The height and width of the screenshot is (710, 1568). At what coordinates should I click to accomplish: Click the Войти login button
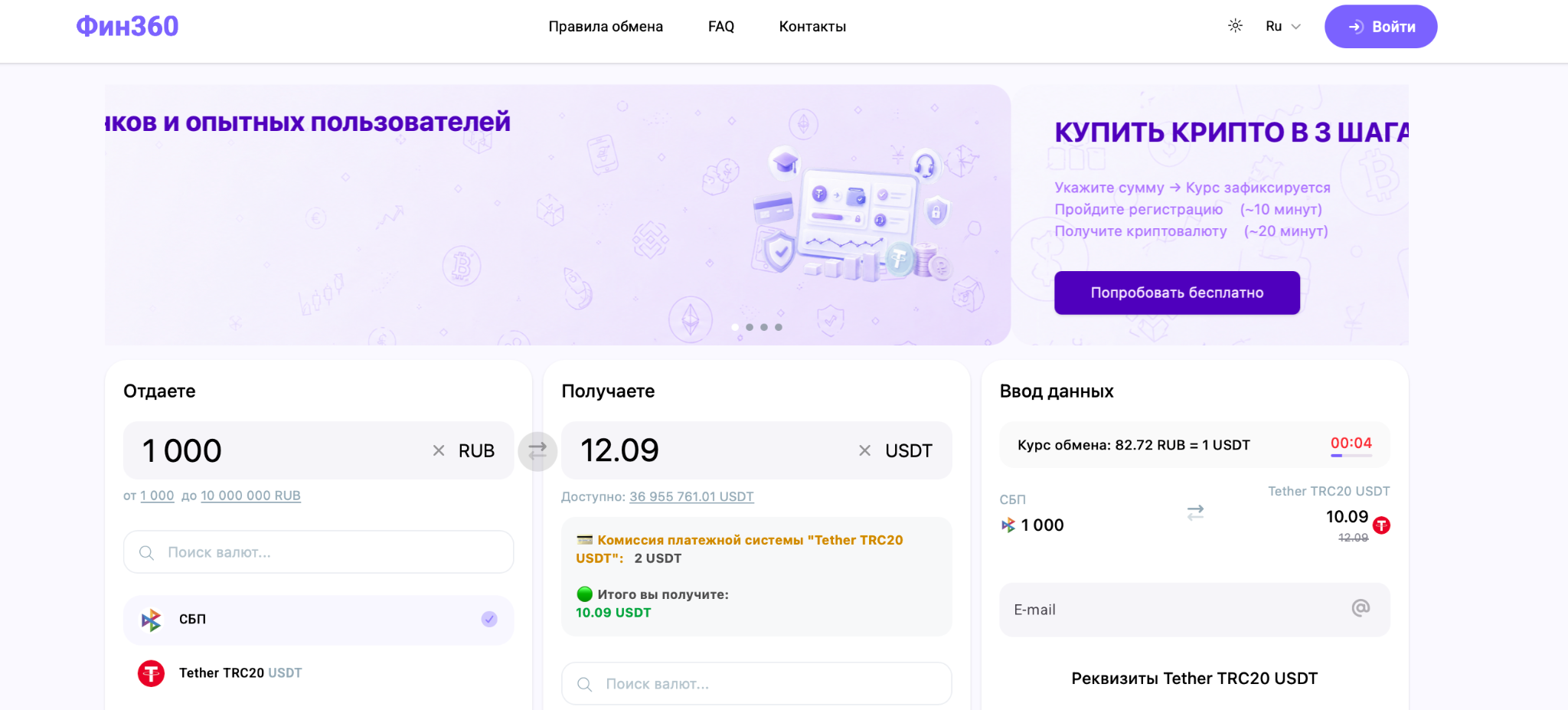pos(1381,27)
